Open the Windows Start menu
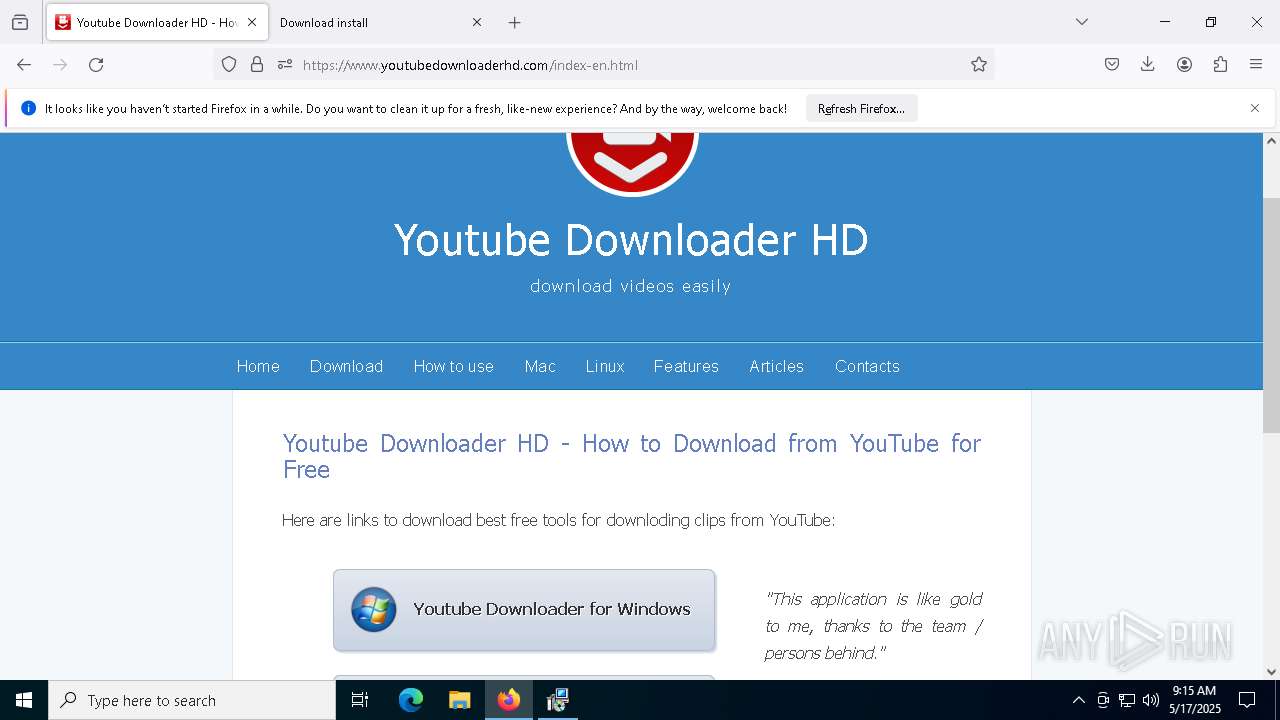The width and height of the screenshot is (1280, 720). (24, 700)
